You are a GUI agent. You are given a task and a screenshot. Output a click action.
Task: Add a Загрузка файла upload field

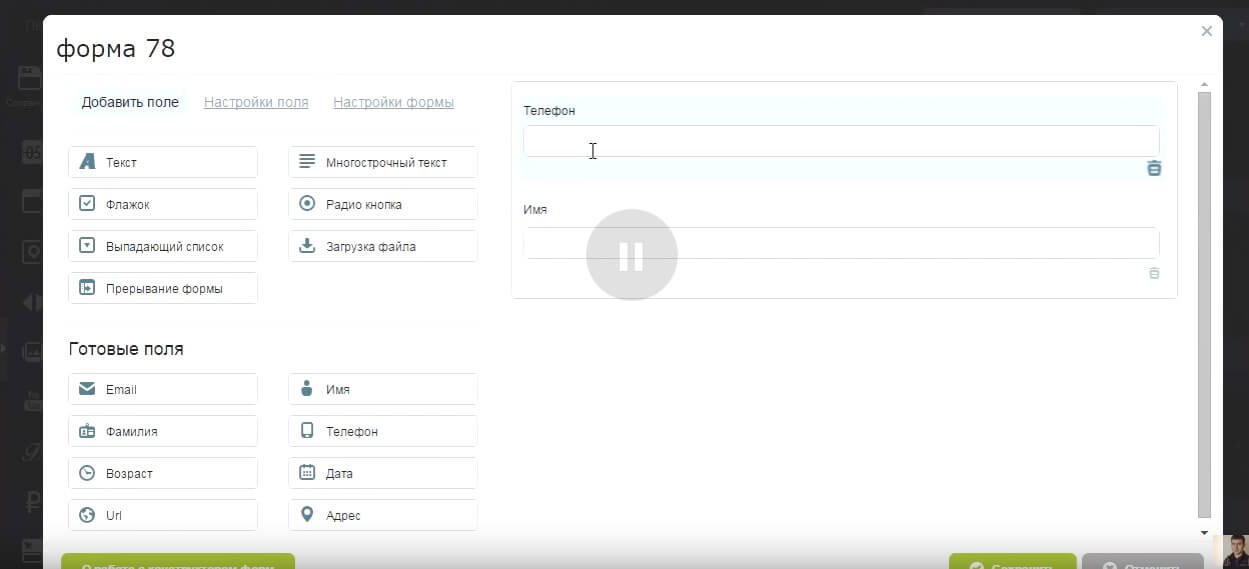click(x=382, y=246)
